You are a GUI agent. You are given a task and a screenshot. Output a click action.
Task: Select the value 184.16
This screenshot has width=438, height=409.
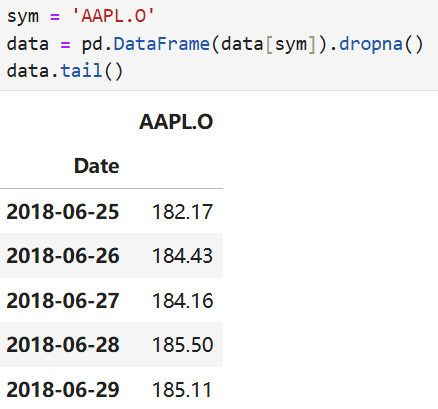click(x=182, y=300)
